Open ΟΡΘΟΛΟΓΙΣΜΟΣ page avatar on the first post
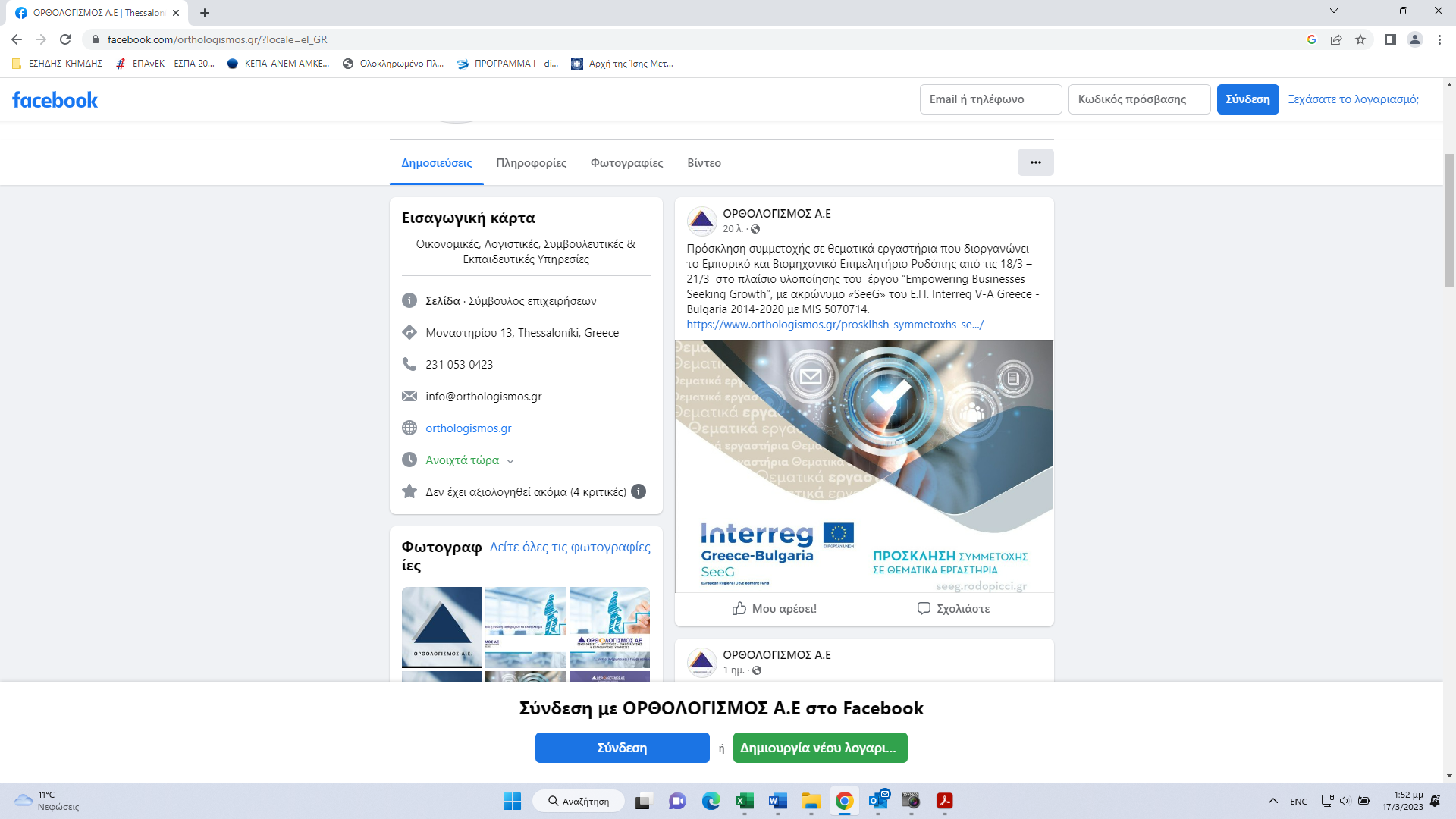Screen dimensions: 1456x819 [x=701, y=221]
